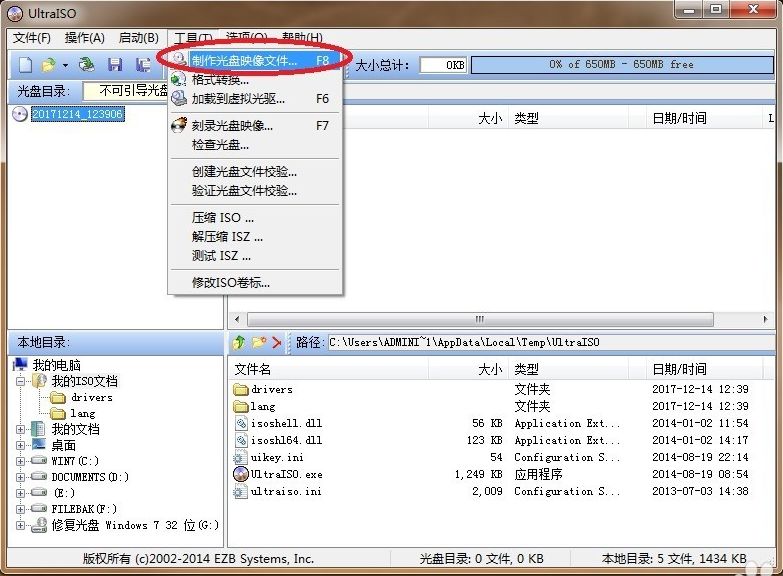Image resolution: width=783 pixels, height=576 pixels.
Task: Click the Save As toolbar icon
Action: [143, 64]
